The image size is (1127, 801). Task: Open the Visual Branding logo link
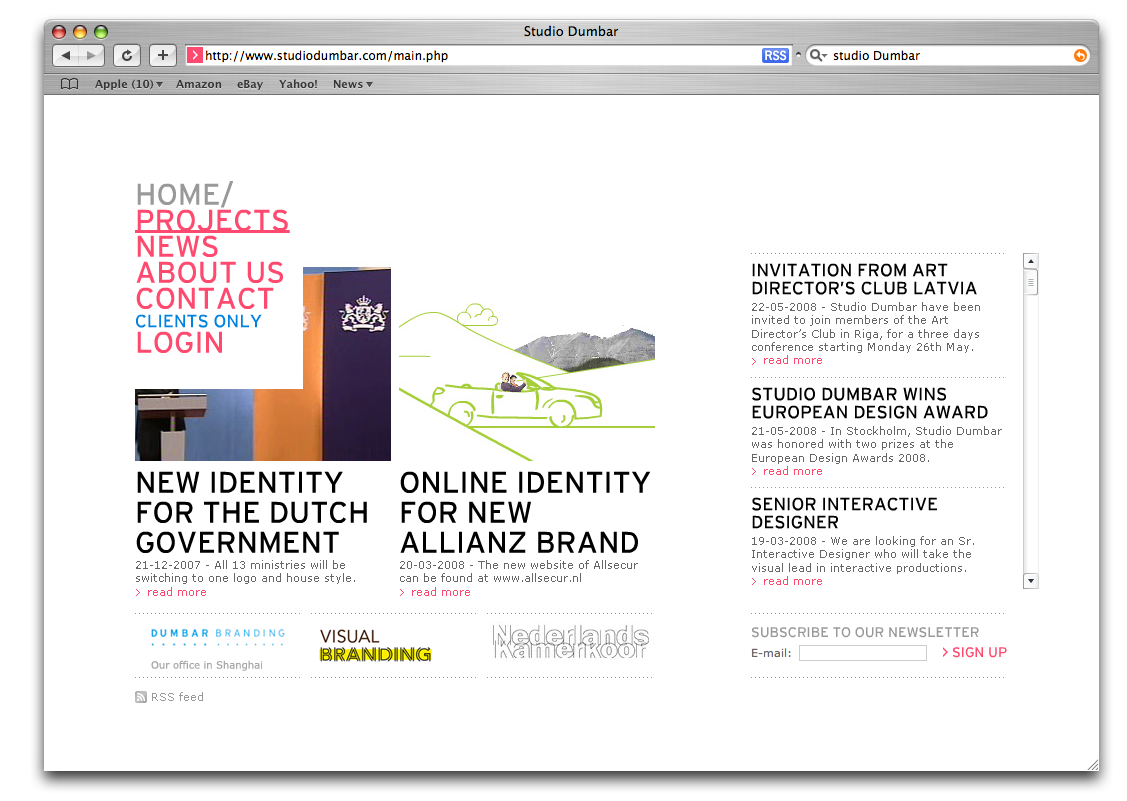pos(375,645)
